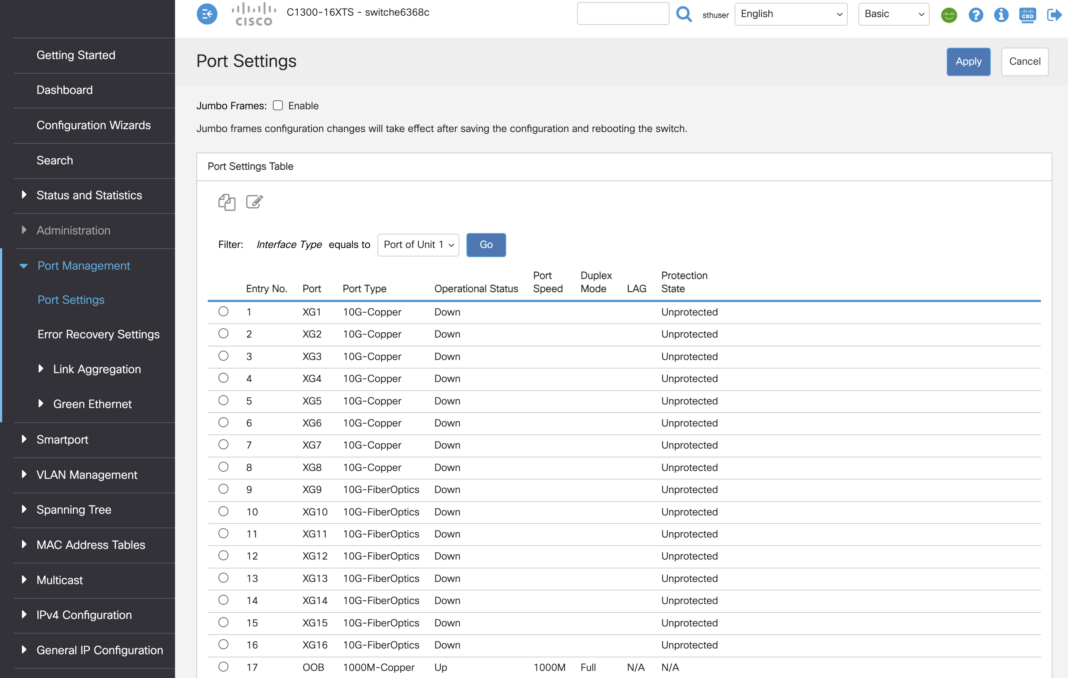
Task: Click the top search input field
Action: [623, 14]
